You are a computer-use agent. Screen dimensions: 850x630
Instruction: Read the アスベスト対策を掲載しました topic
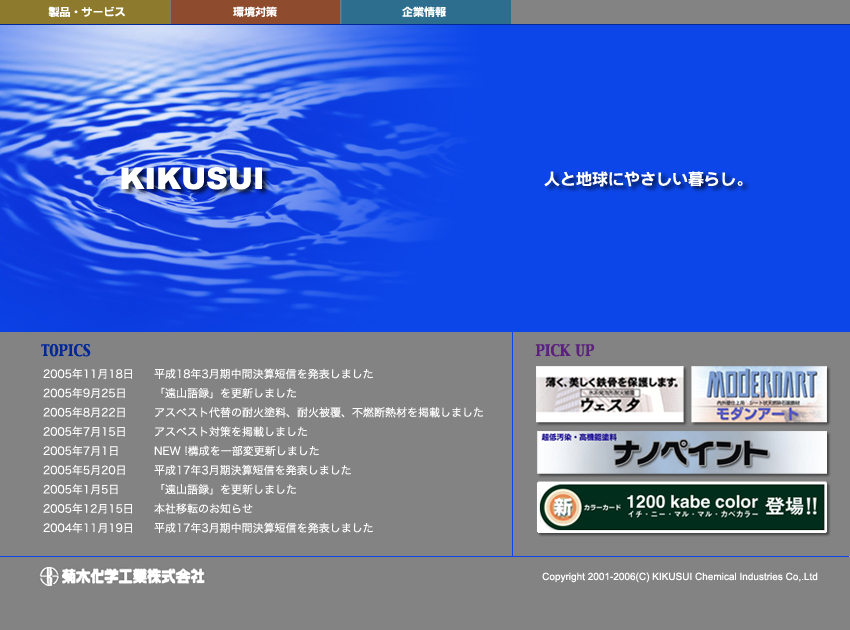(231, 432)
